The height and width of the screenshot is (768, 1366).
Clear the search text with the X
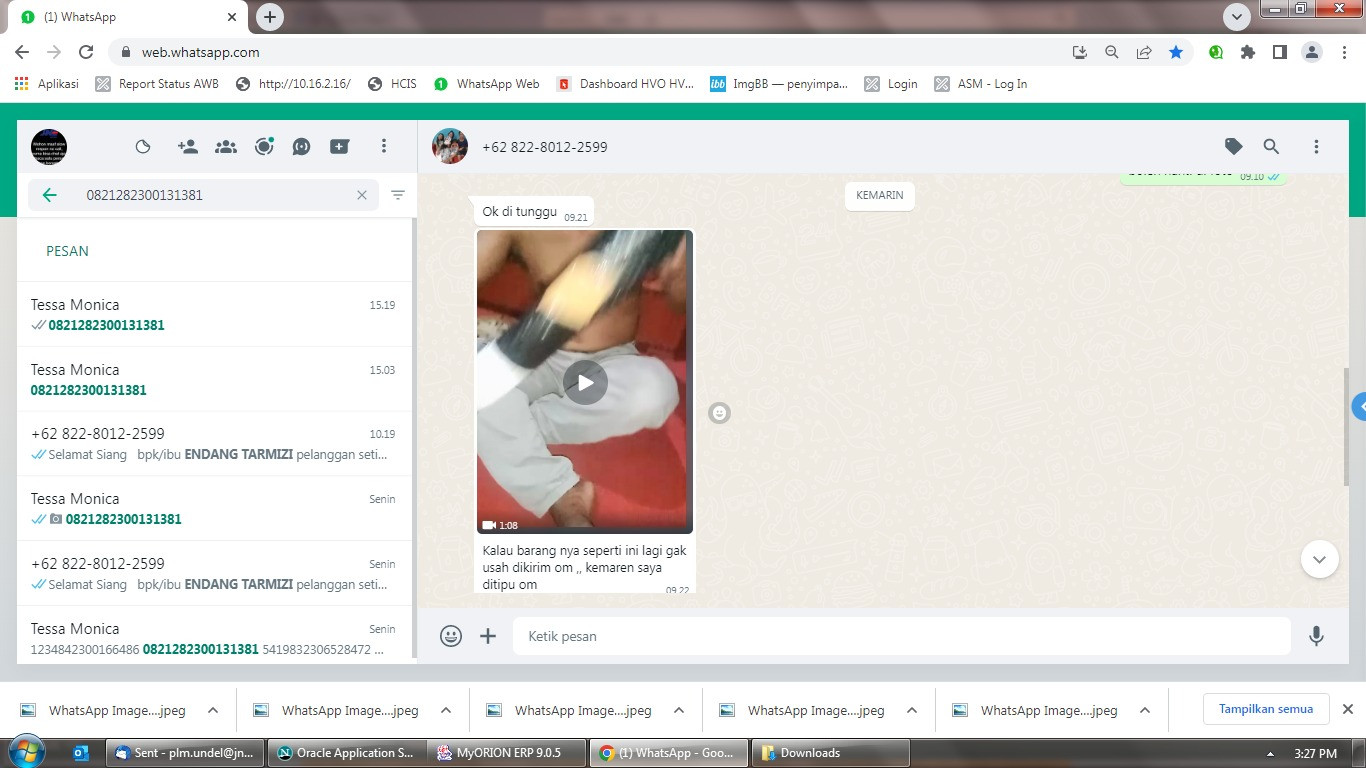pos(362,195)
